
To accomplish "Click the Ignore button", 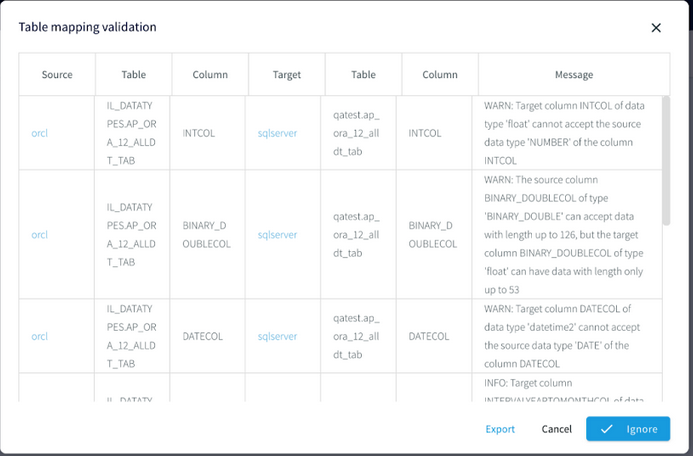I will 628,429.
